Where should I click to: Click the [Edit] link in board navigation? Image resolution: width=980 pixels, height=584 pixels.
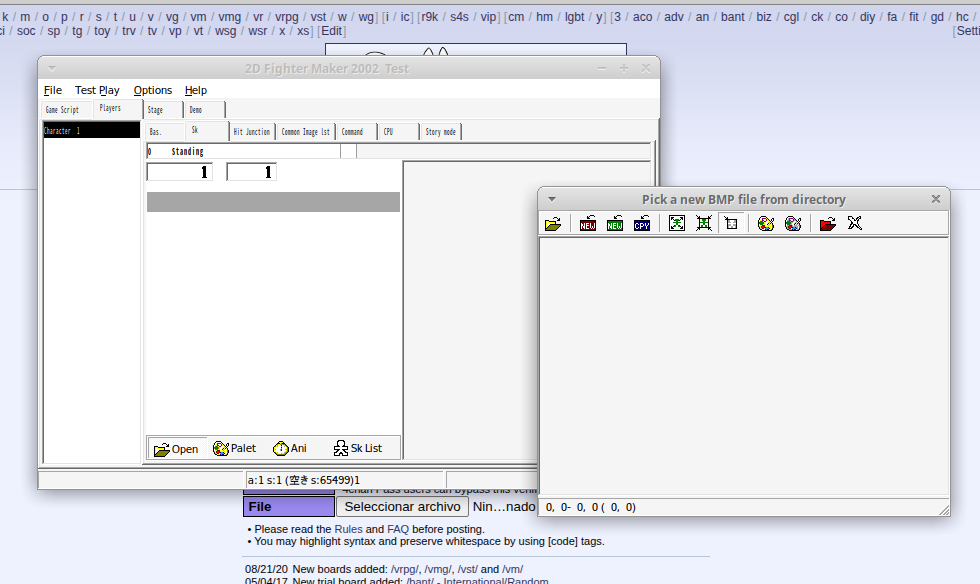(332, 31)
